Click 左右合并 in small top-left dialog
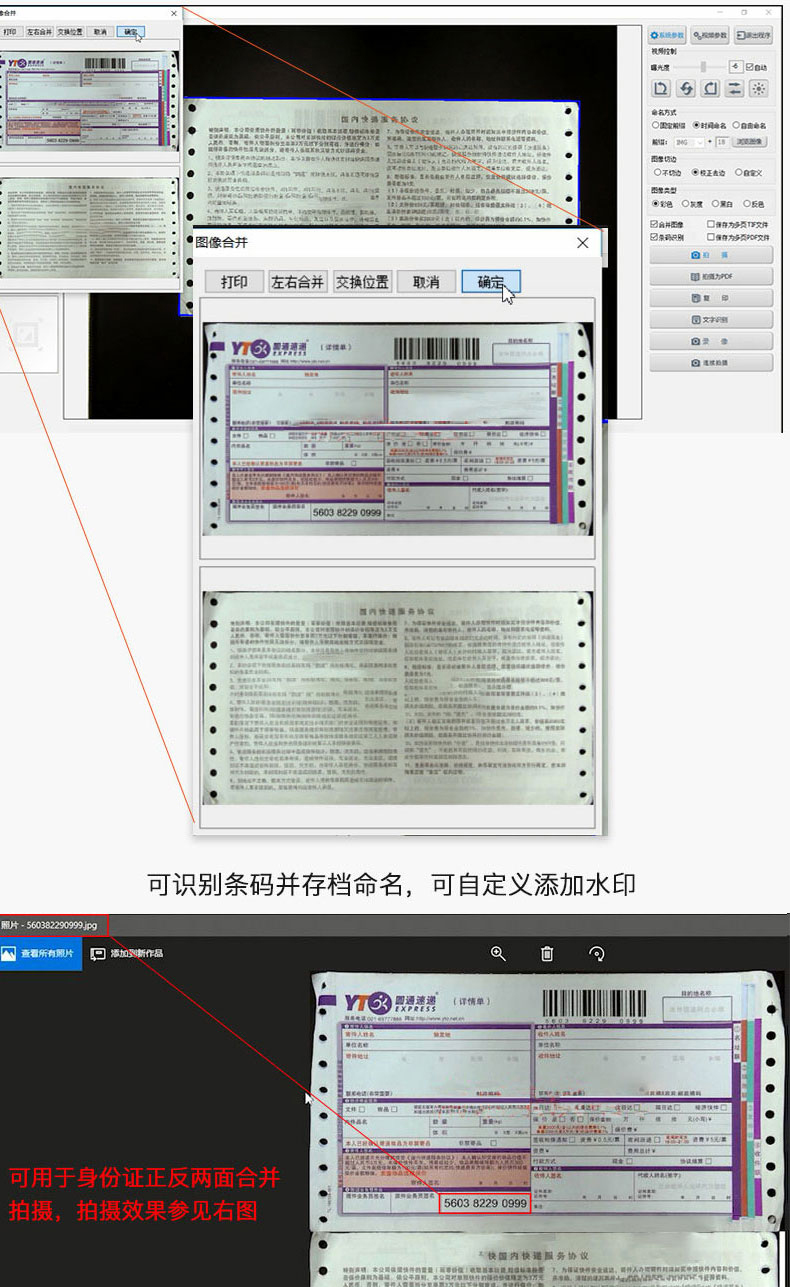The width and height of the screenshot is (790, 1287). point(38,32)
